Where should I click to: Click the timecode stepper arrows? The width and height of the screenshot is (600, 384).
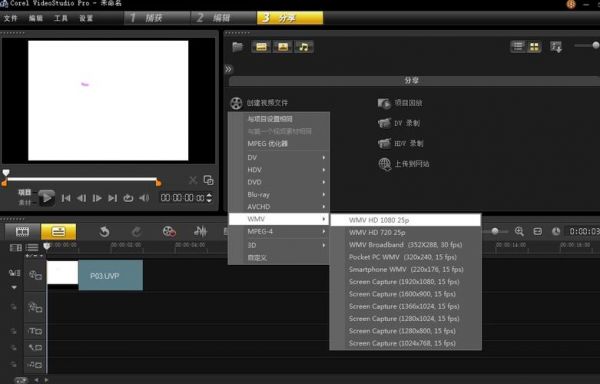point(209,198)
